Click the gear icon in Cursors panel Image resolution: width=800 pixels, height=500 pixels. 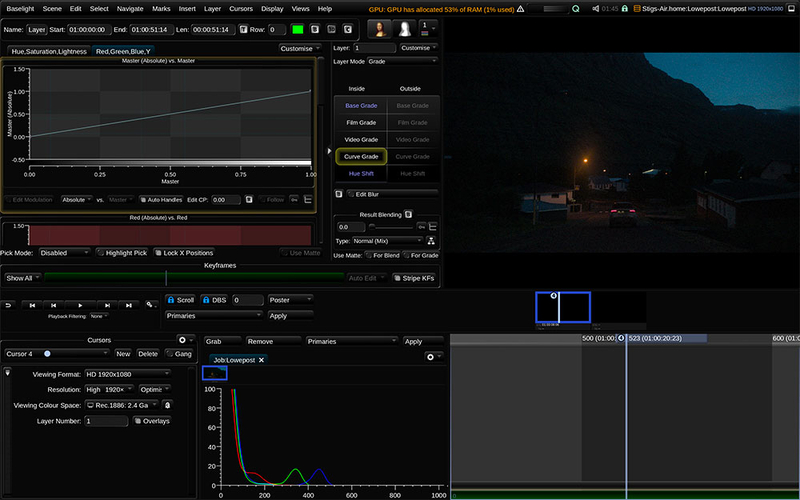click(182, 340)
